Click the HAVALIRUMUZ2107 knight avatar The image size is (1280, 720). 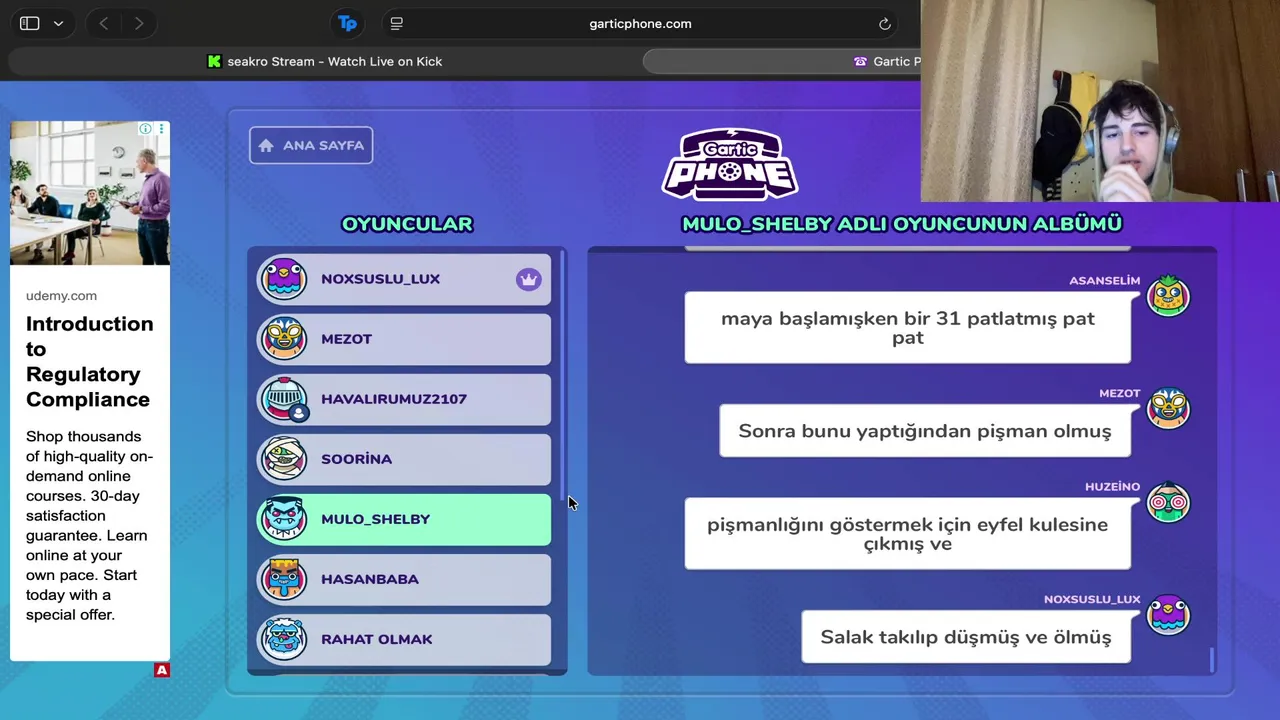pyautogui.click(x=284, y=399)
